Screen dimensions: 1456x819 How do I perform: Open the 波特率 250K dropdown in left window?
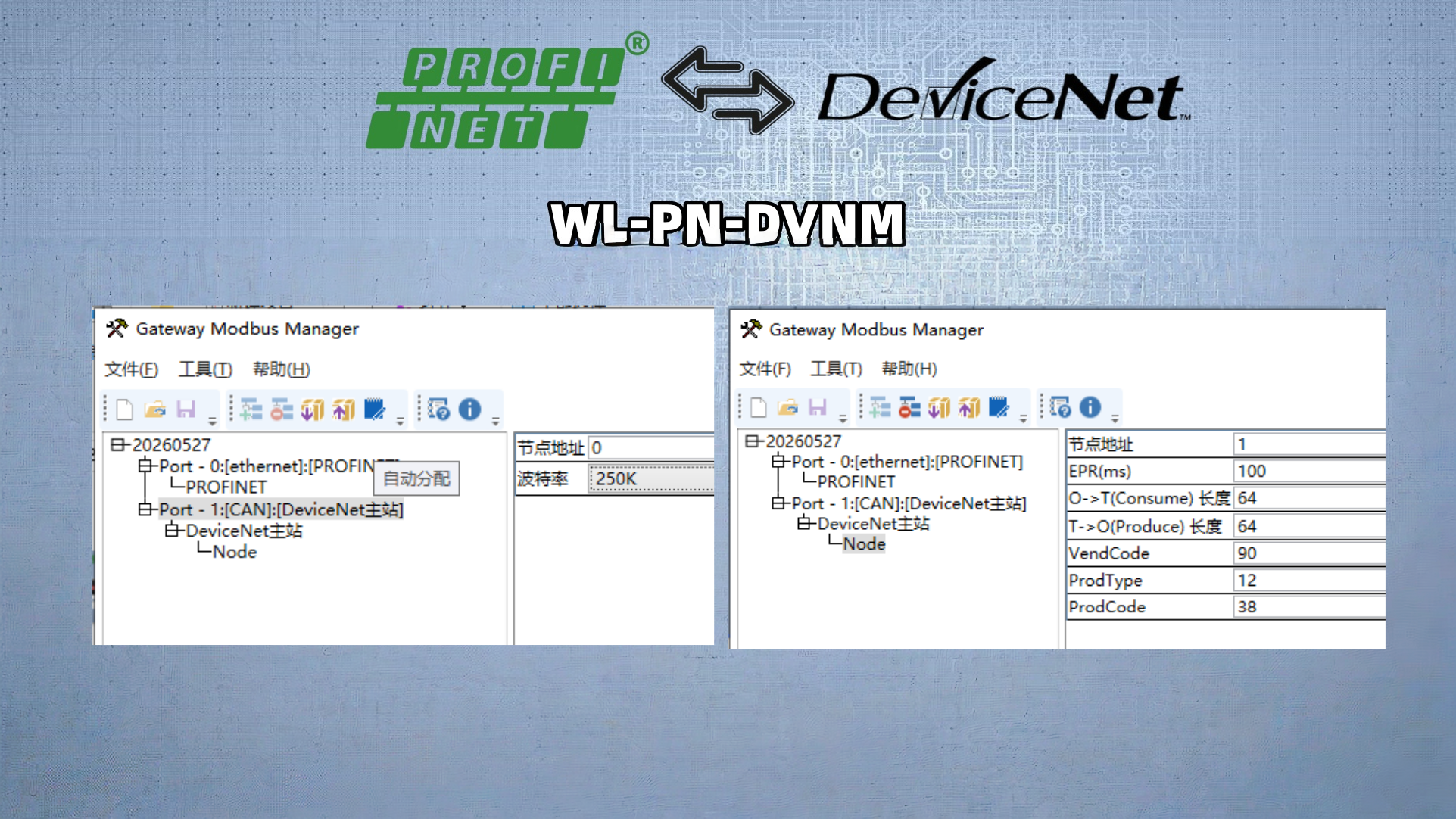[651, 478]
